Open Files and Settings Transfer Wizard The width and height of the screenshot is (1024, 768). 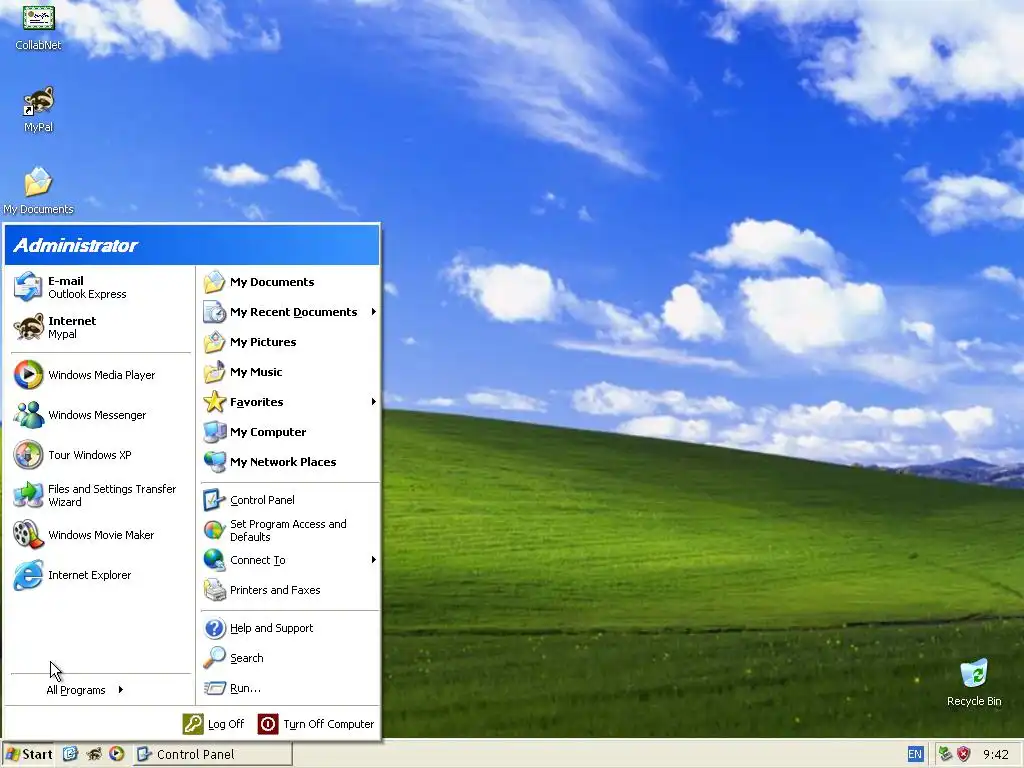101,495
